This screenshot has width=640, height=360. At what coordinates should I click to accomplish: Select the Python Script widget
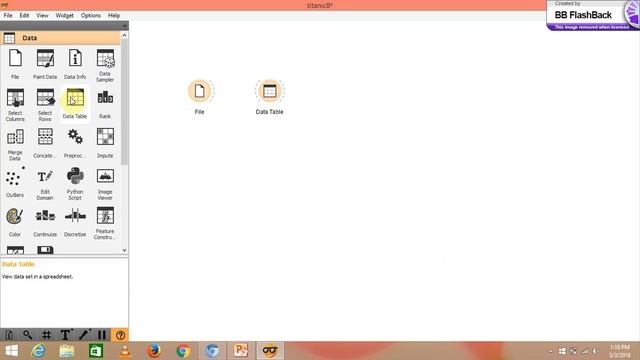click(75, 183)
